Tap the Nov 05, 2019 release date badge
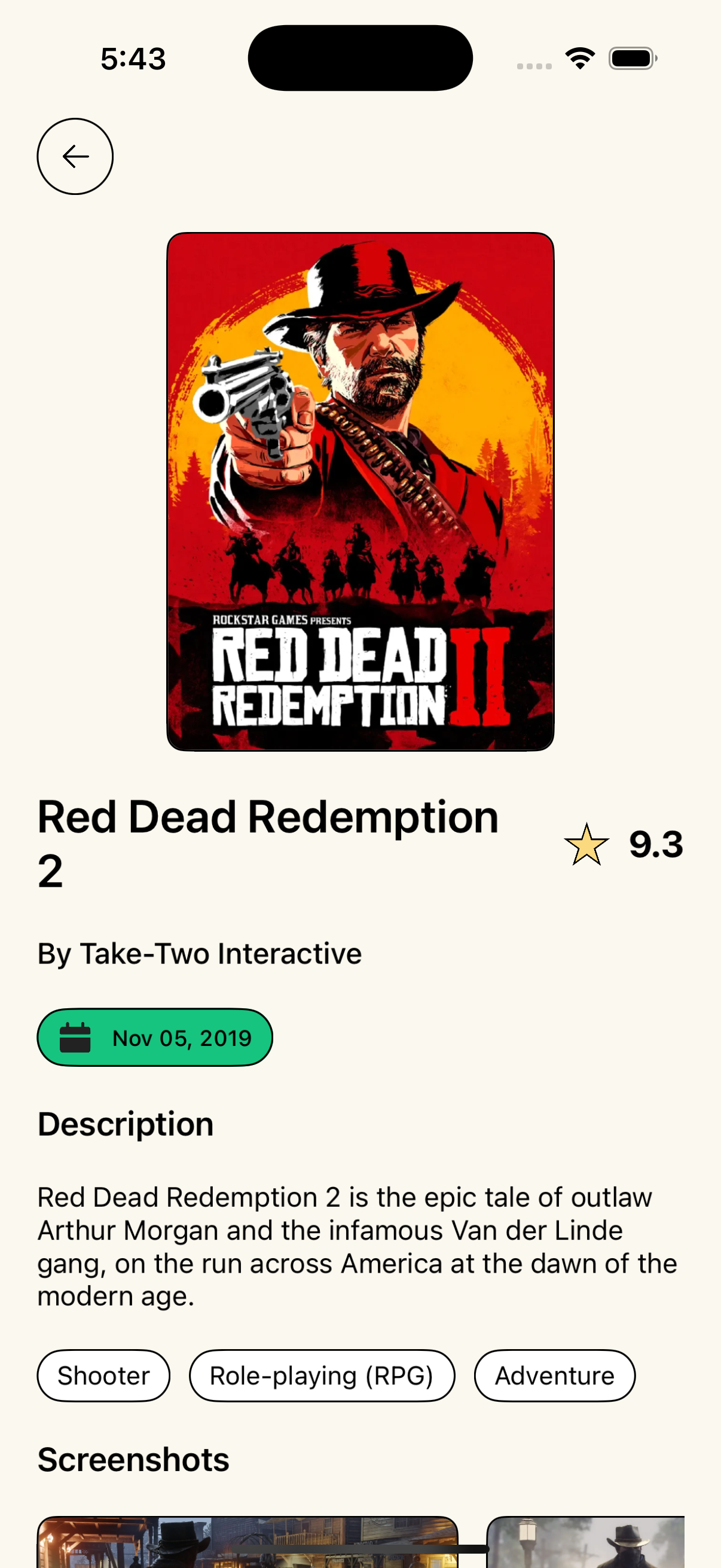 (x=155, y=1037)
